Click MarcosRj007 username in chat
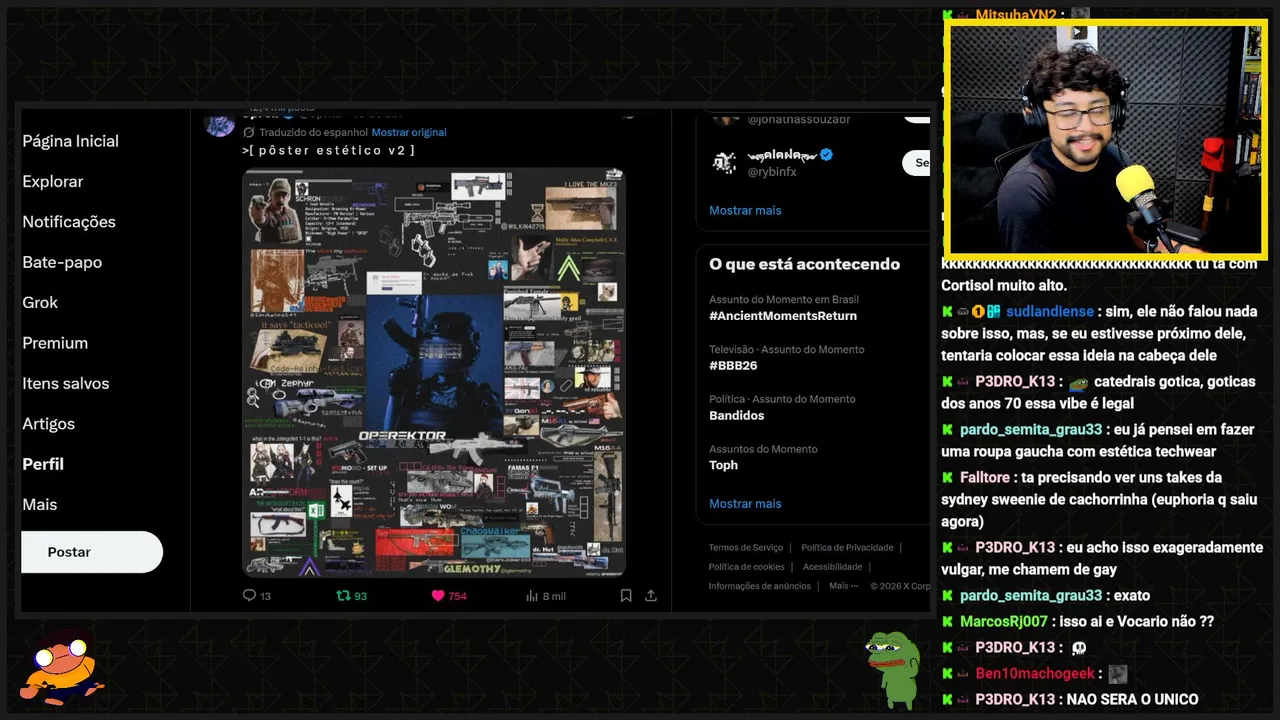Image resolution: width=1280 pixels, height=720 pixels. click(1004, 621)
